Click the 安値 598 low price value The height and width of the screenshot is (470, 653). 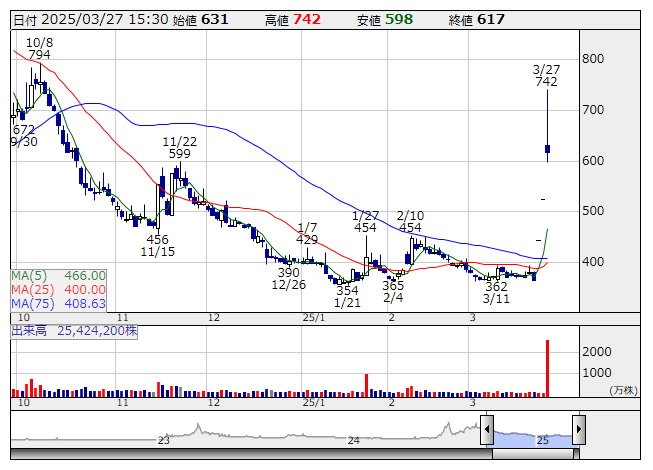click(385, 20)
